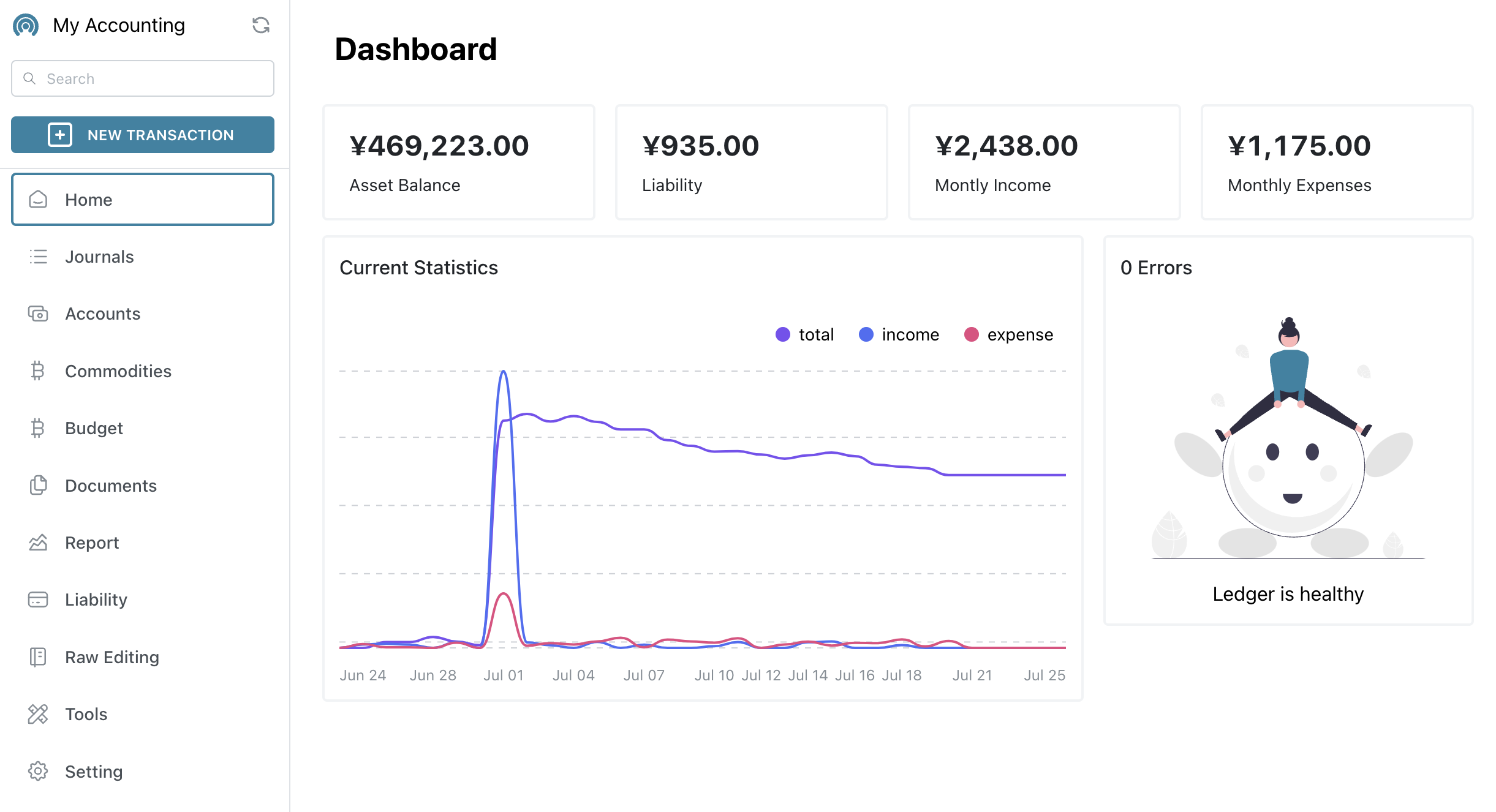Open the Budget menu item
Viewport: 1496px width, 812px height.
tap(94, 428)
